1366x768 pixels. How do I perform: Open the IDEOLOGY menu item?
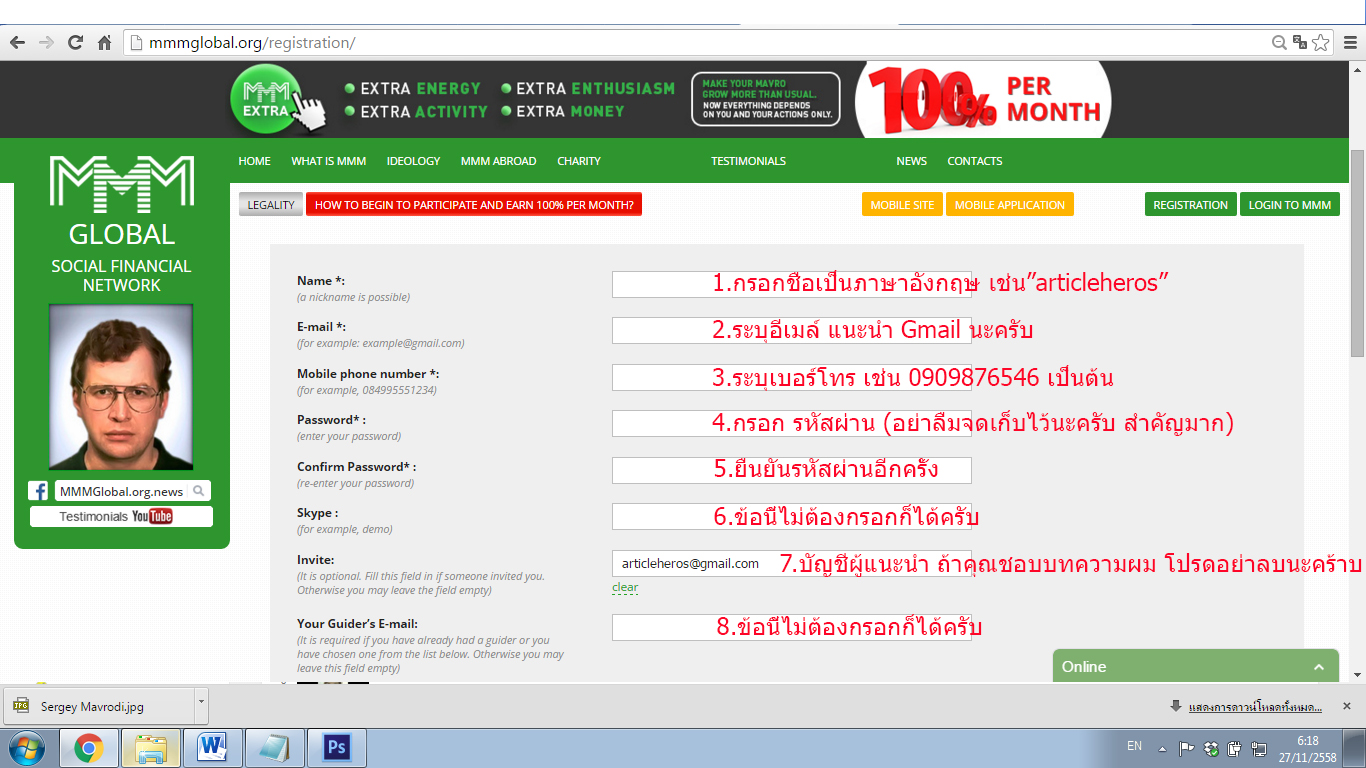point(413,161)
